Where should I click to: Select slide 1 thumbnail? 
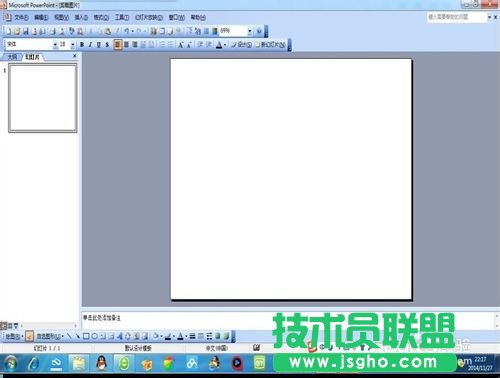click(x=43, y=98)
